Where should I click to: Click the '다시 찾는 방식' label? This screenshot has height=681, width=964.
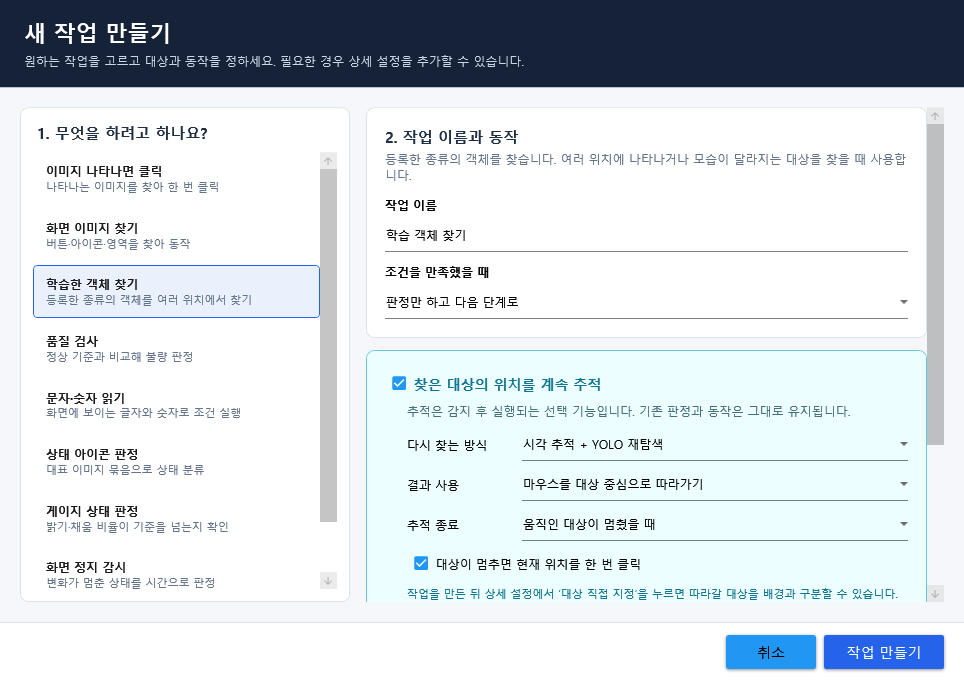(x=447, y=445)
